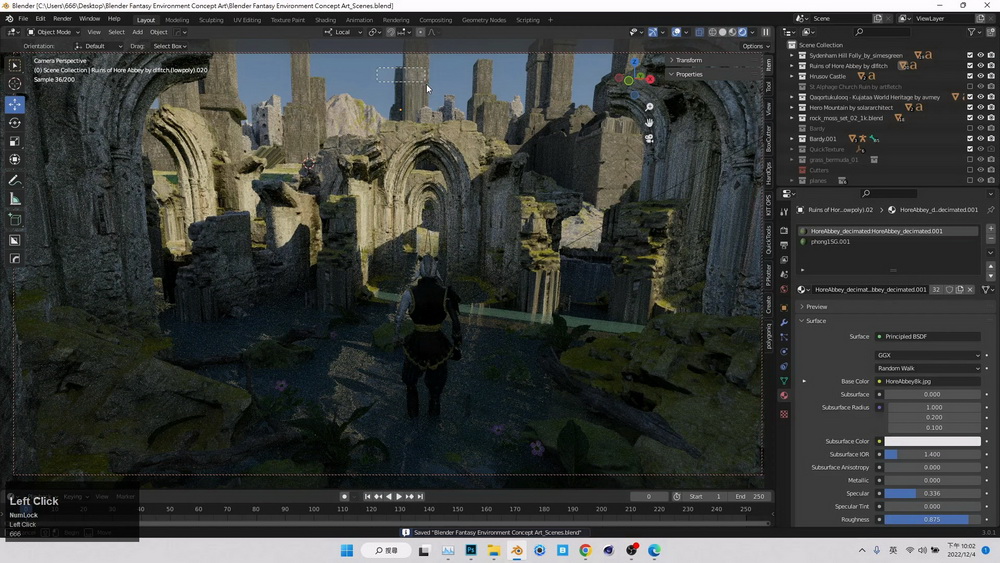Open the Drag Select Box dropdown
The width and height of the screenshot is (1000, 563).
pos(170,46)
